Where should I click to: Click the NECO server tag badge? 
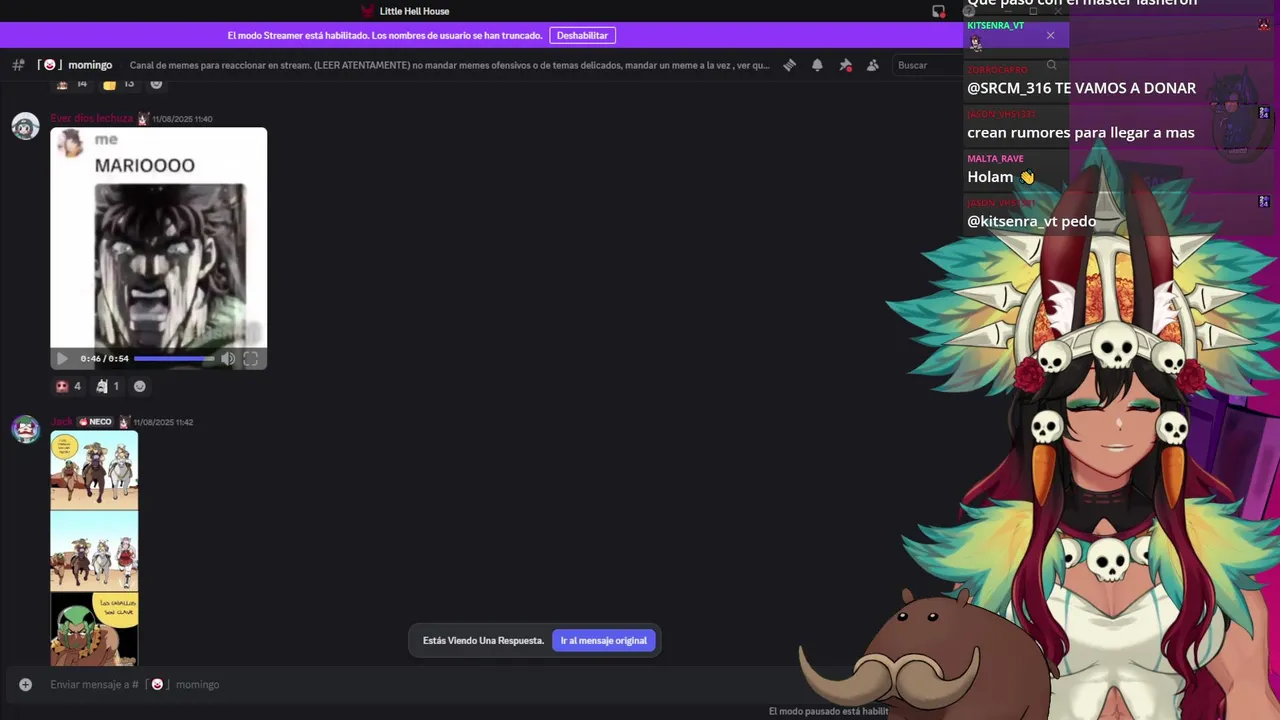96,422
